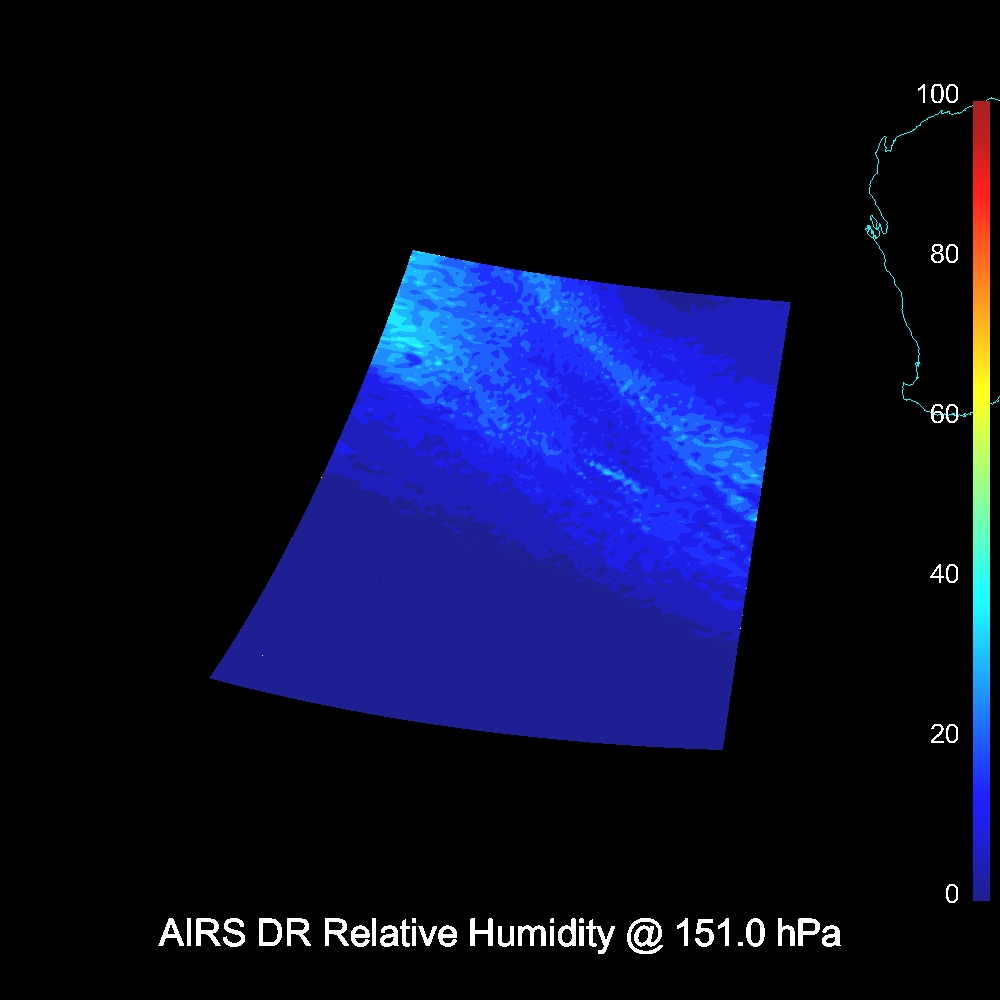1000x1000 pixels.
Task: Click the colorbar tick label 20
Action: pyautogui.click(x=944, y=734)
